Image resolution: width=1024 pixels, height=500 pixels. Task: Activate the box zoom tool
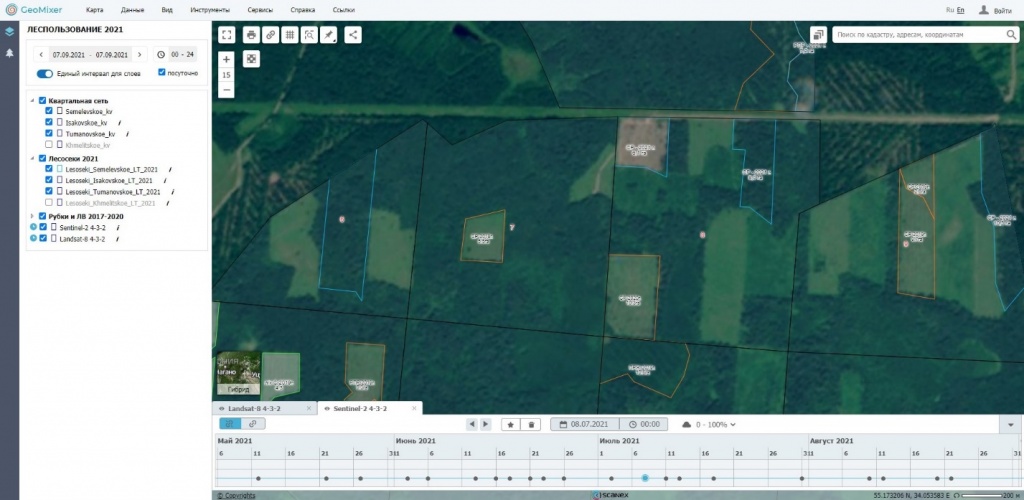point(309,35)
